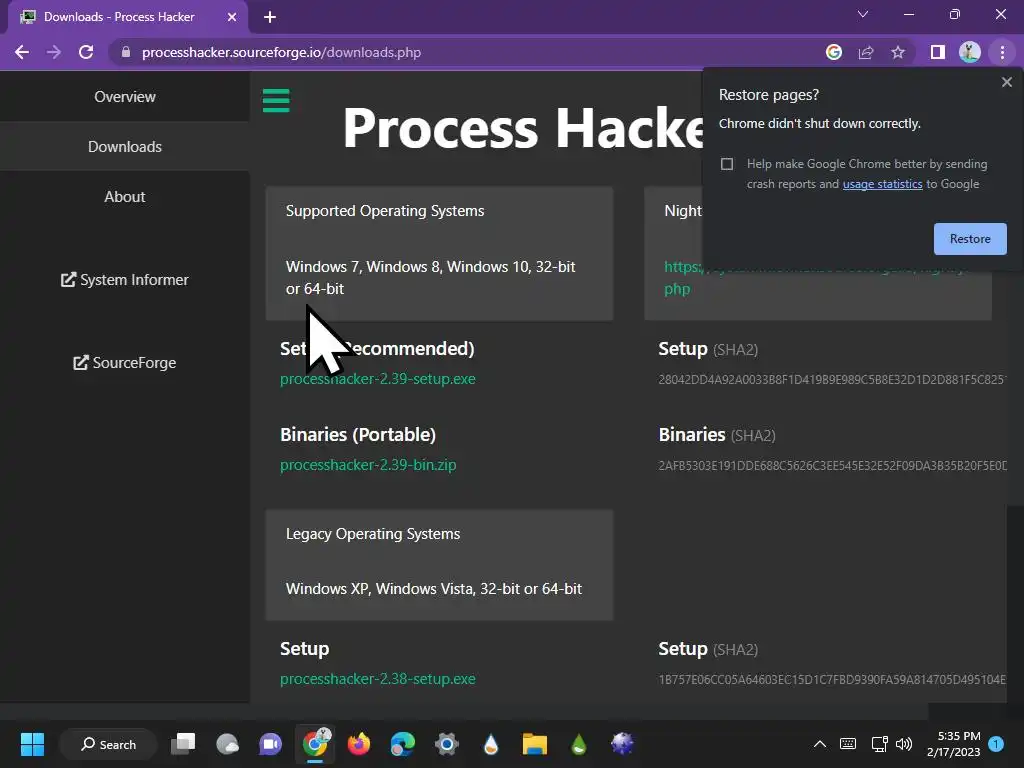
Task: Close the Downloads - Process Hacker tab
Action: 232,17
